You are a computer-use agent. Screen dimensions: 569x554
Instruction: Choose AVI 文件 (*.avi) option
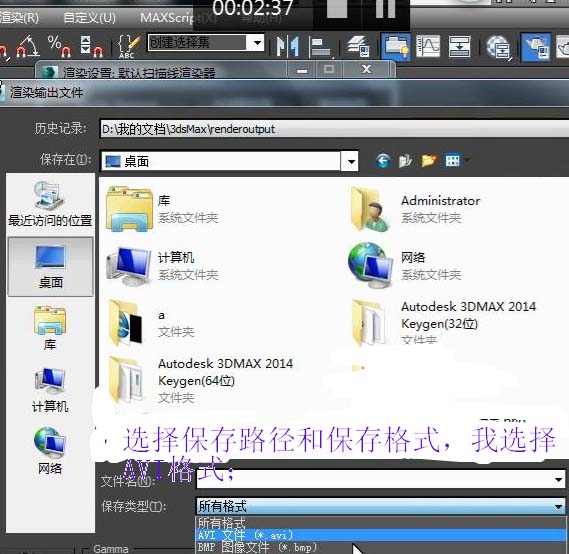pos(381,535)
